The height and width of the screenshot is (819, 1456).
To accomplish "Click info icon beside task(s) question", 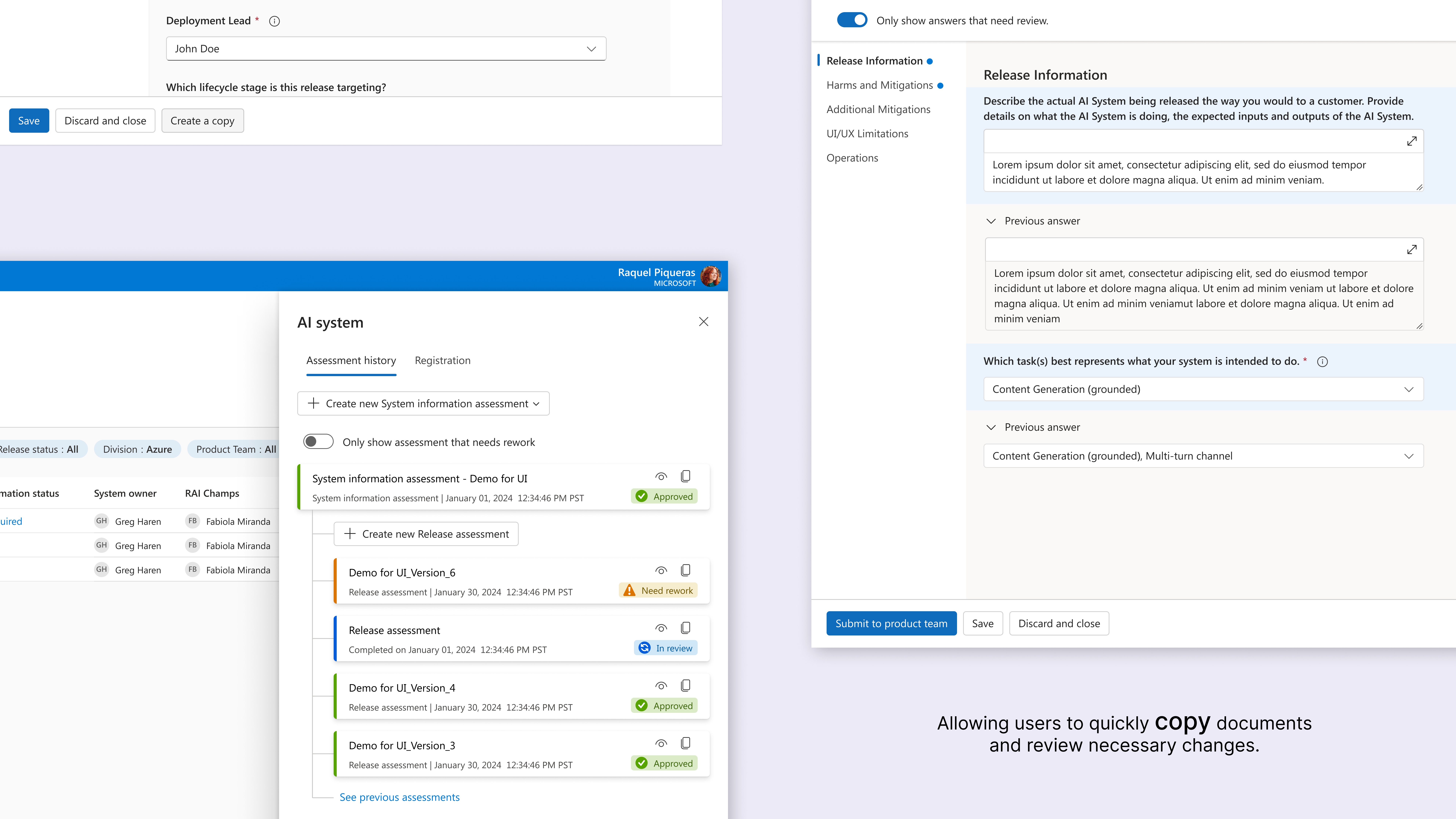I will coord(1323,362).
